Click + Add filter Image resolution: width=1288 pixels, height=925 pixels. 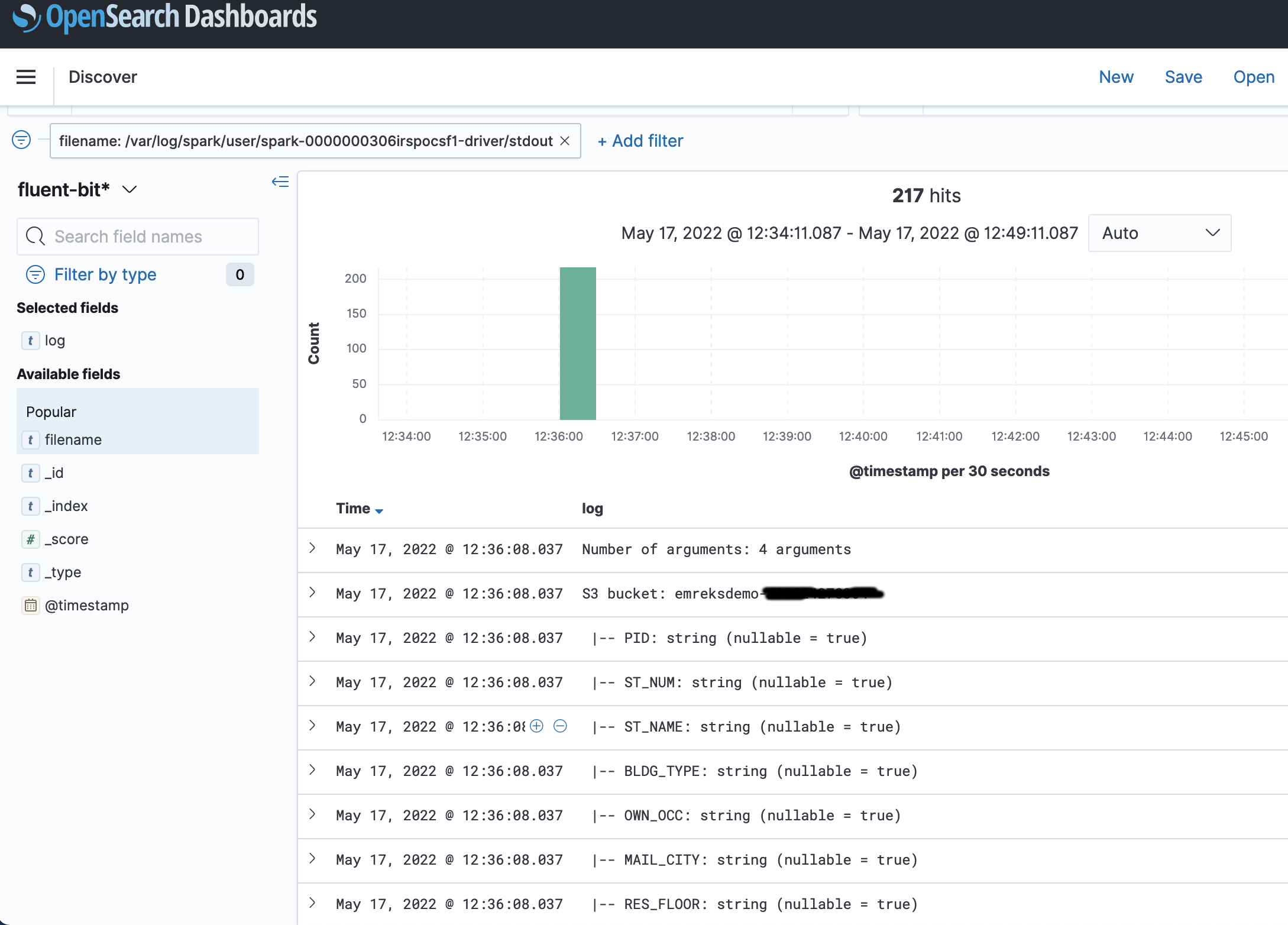tap(640, 141)
